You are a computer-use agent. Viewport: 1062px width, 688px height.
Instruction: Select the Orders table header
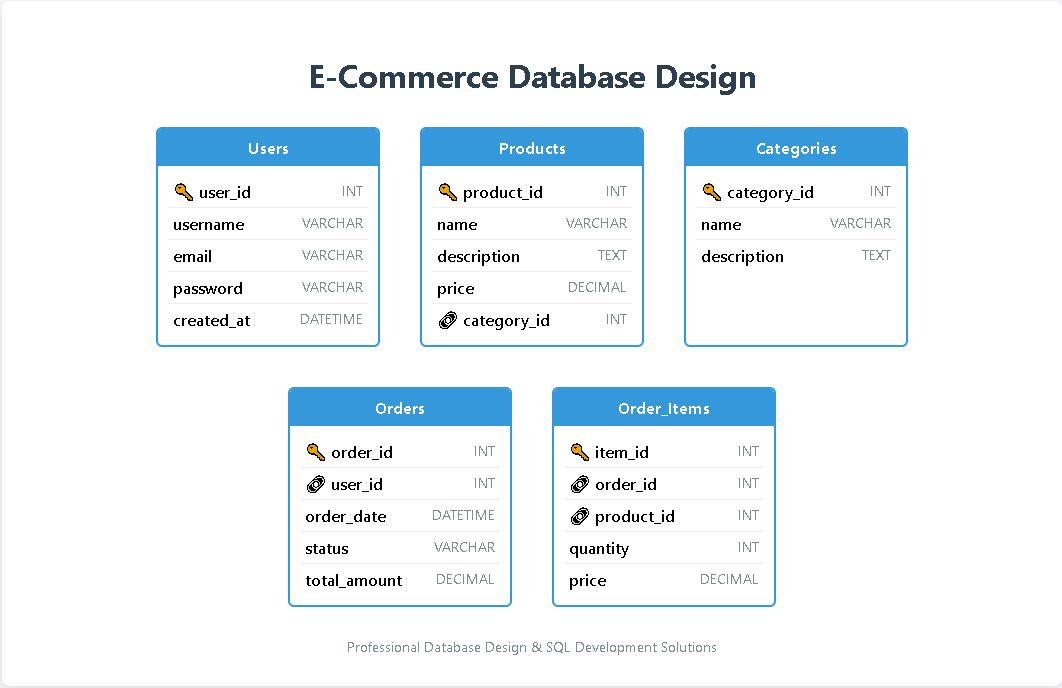tap(400, 408)
